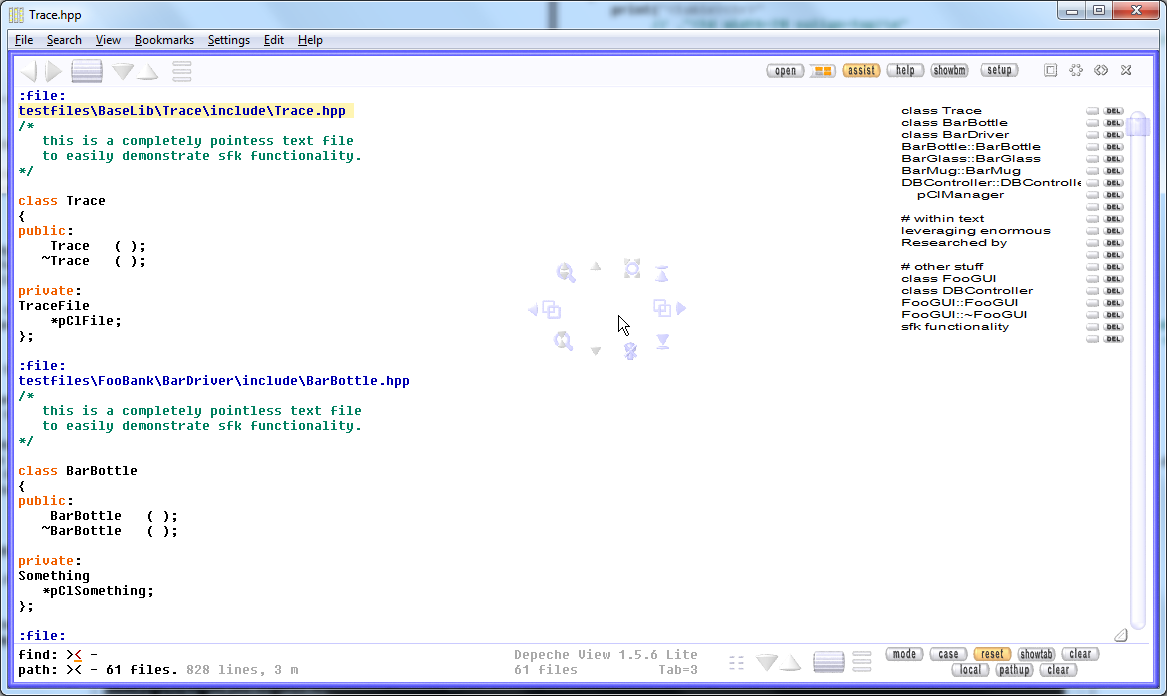This screenshot has height=696, width=1167.
Task: Click the open button
Action: coord(786,71)
